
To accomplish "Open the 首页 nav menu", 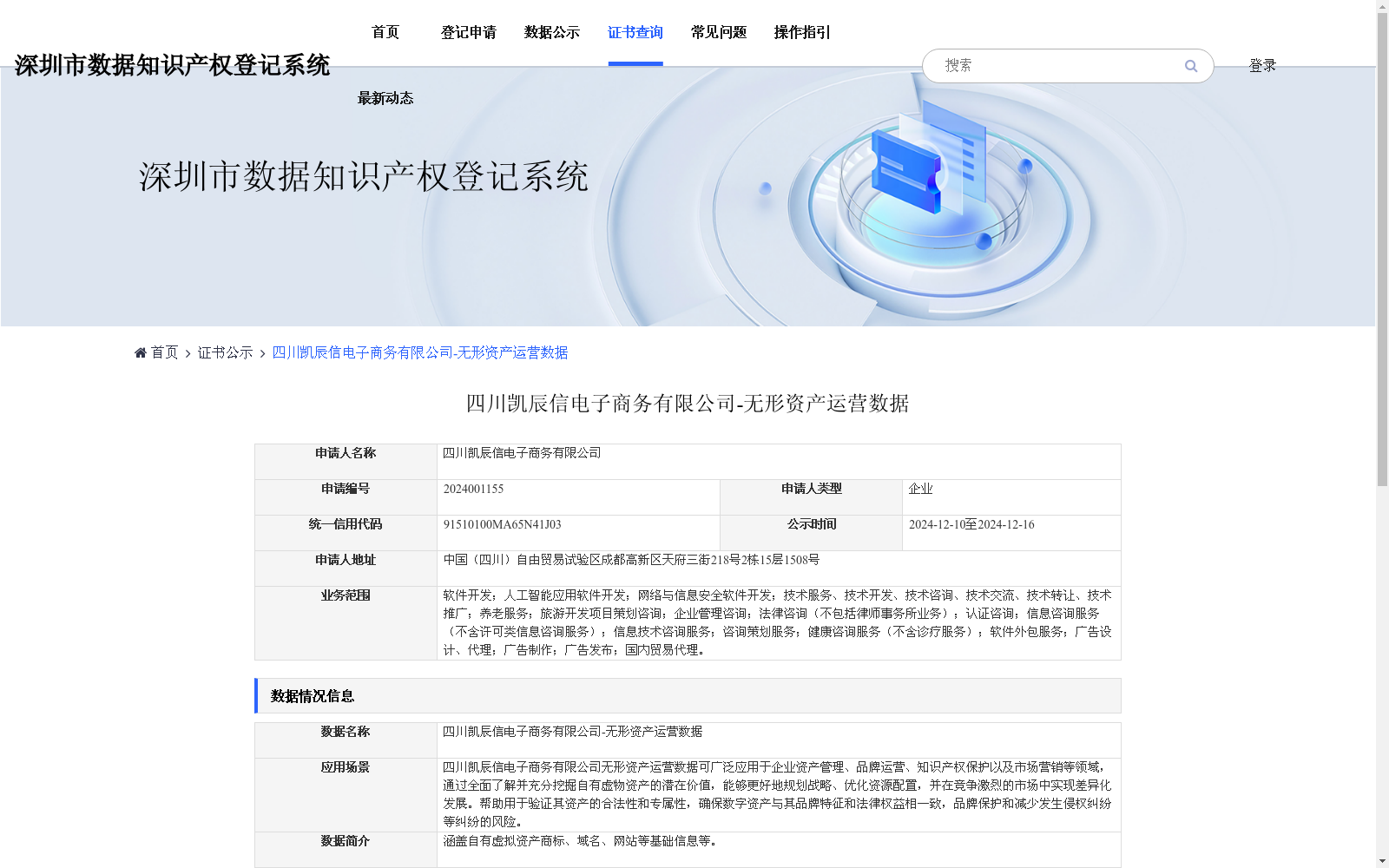I will (x=385, y=32).
